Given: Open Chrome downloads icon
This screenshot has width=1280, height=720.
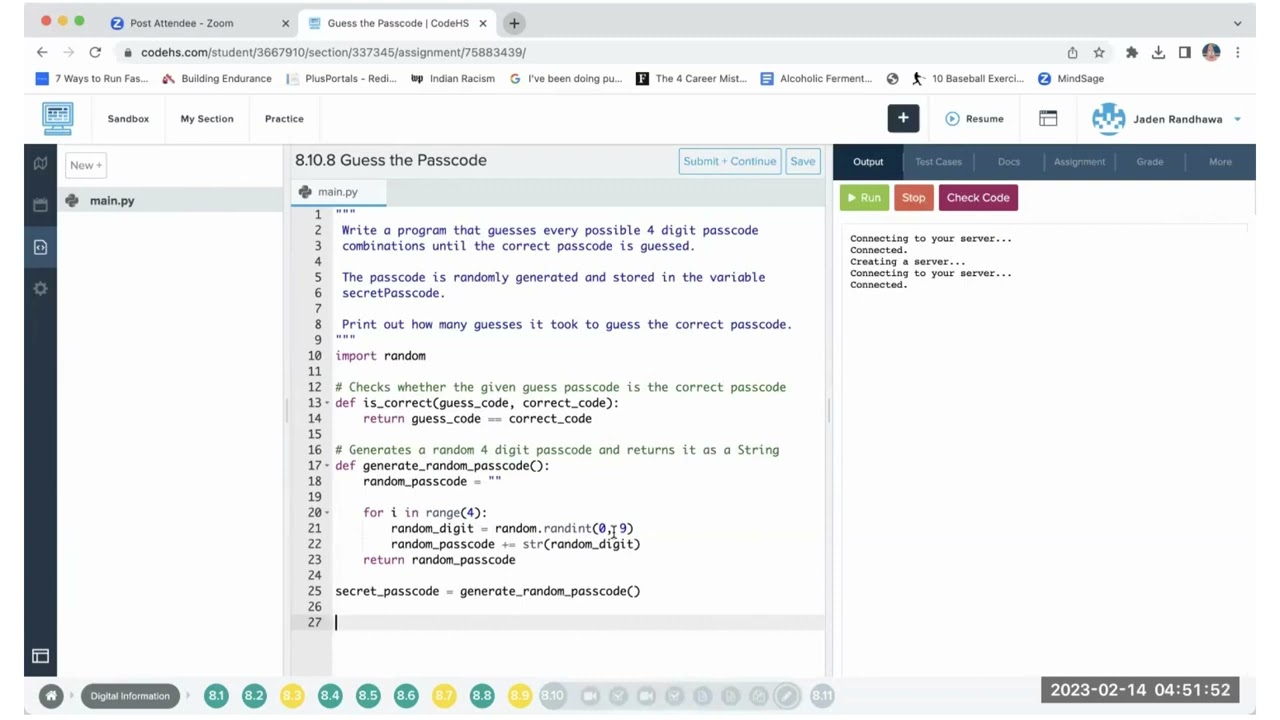Looking at the screenshot, I should point(1158,52).
